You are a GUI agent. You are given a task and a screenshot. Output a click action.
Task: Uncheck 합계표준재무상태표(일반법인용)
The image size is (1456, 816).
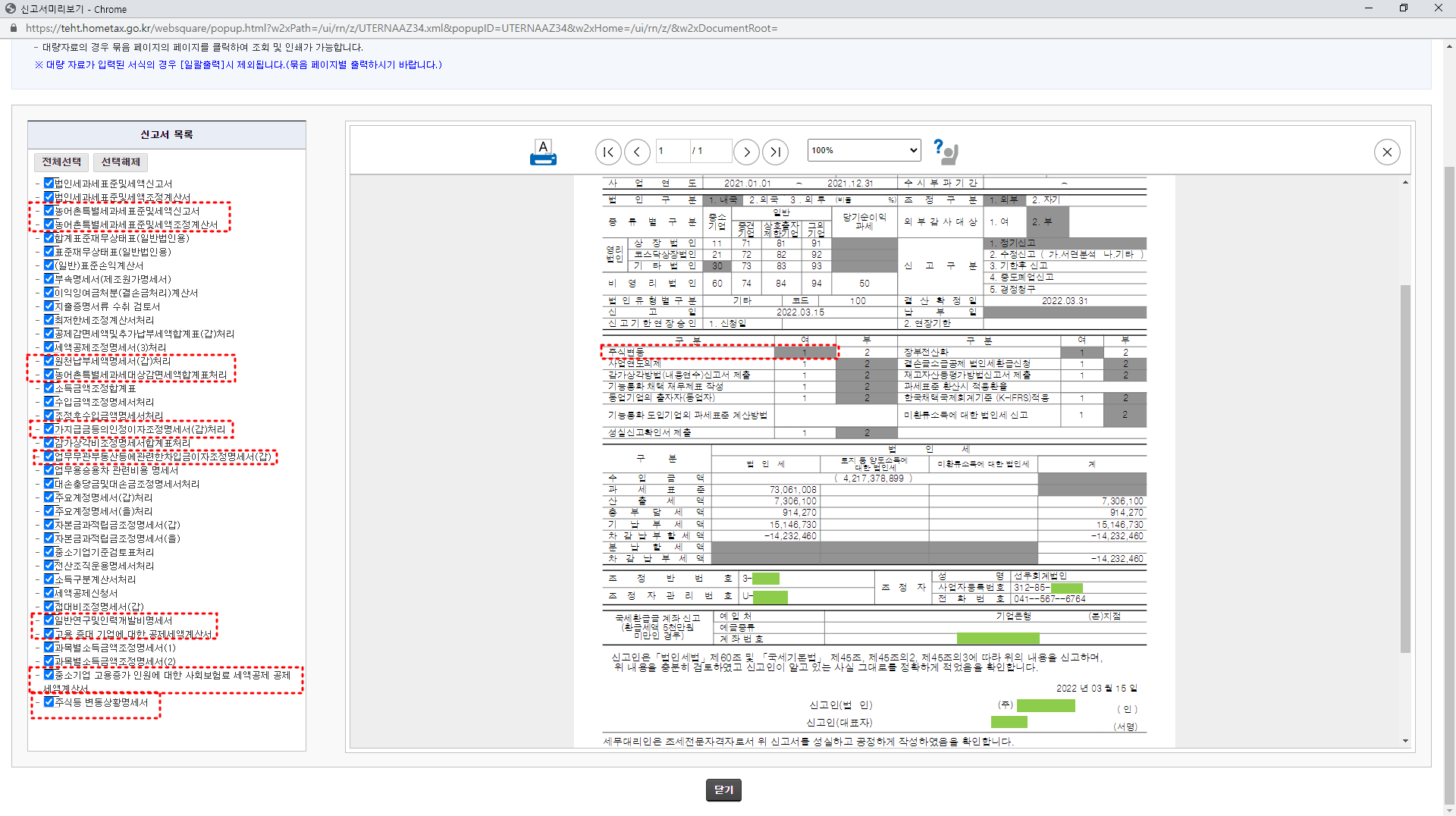[x=49, y=238]
